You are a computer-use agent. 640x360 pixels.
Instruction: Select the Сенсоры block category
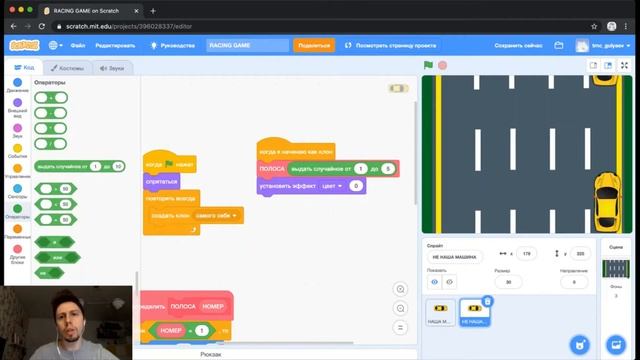[x=18, y=191]
